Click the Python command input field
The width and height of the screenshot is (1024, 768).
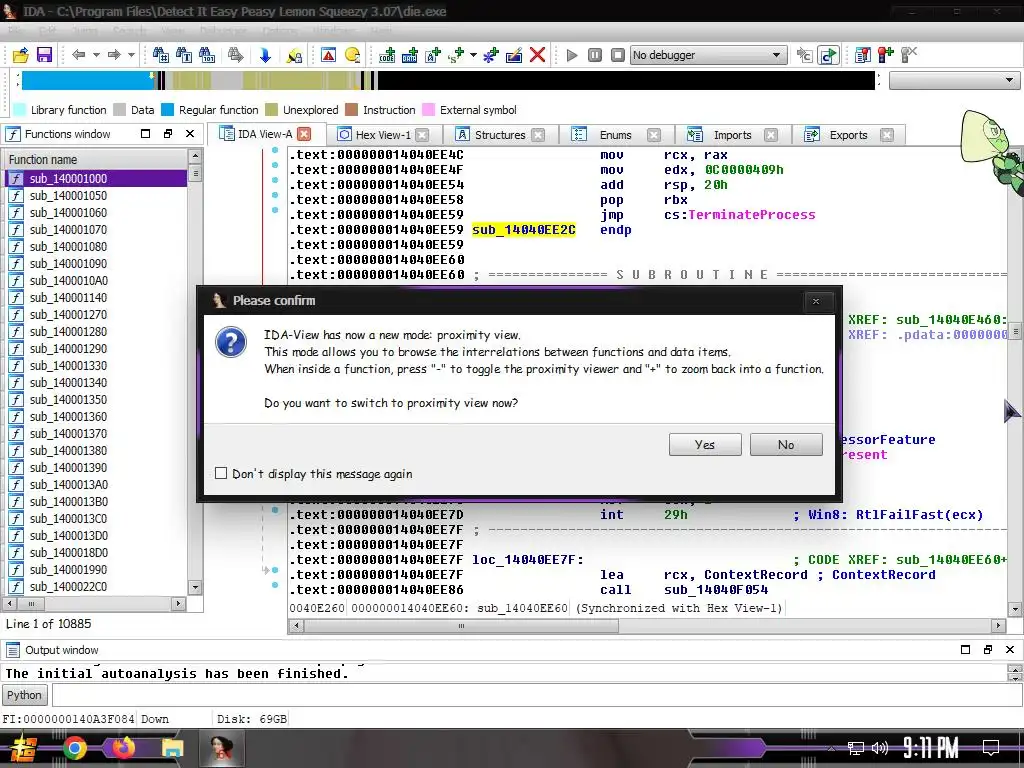pos(537,695)
